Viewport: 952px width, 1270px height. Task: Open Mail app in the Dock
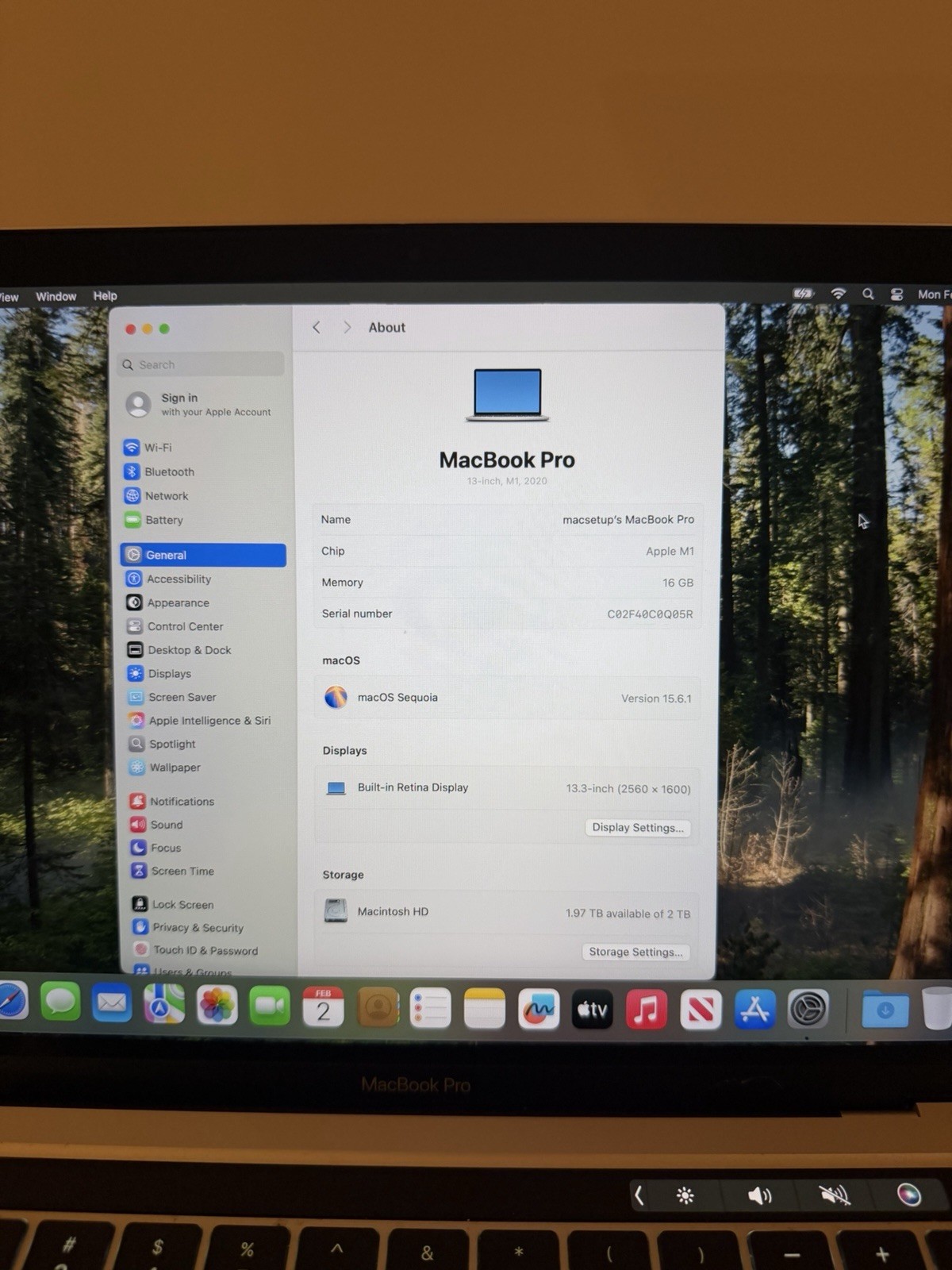tap(112, 1003)
